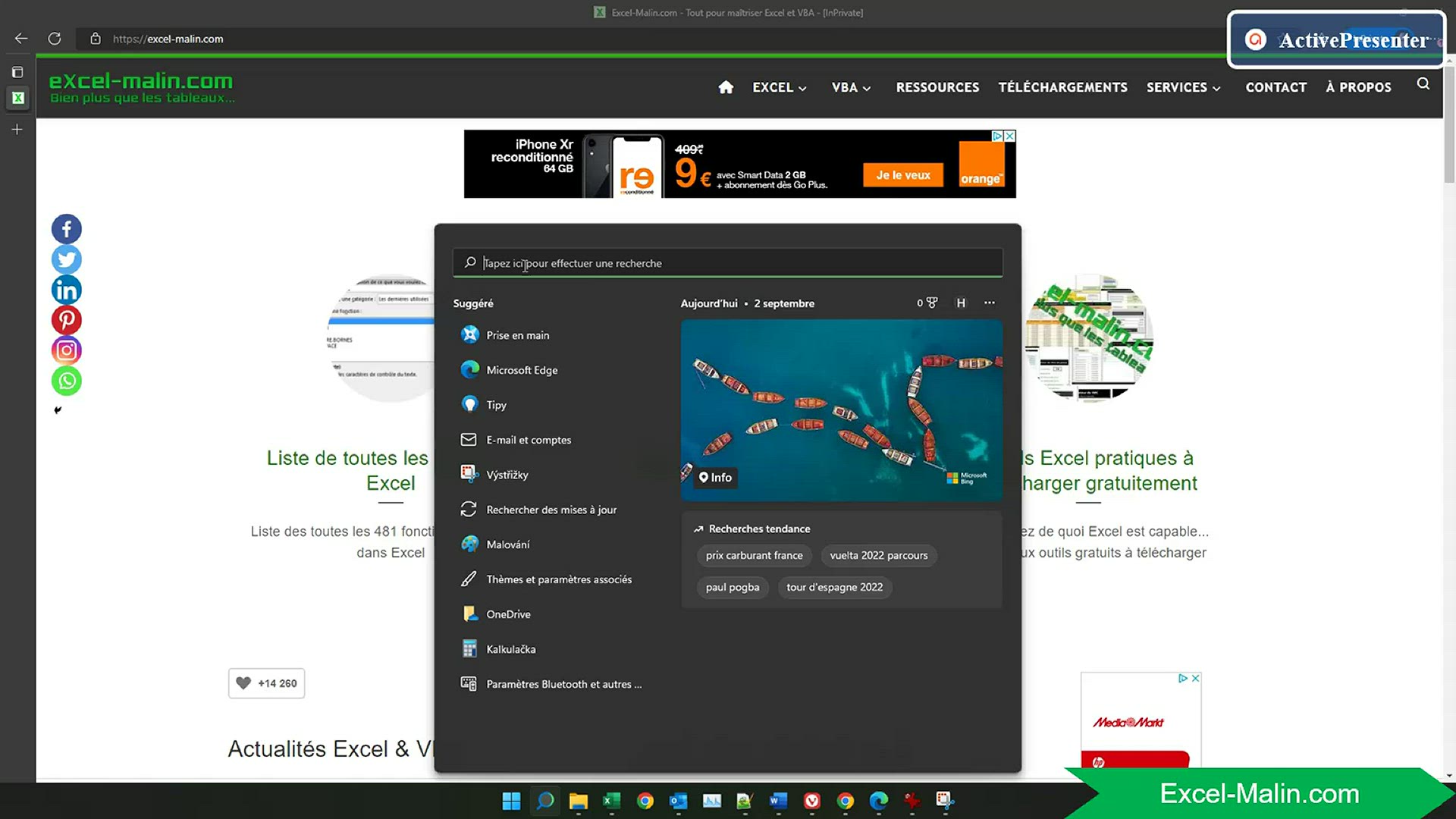
Task: Open the website search magnifier
Action: coord(1423,84)
